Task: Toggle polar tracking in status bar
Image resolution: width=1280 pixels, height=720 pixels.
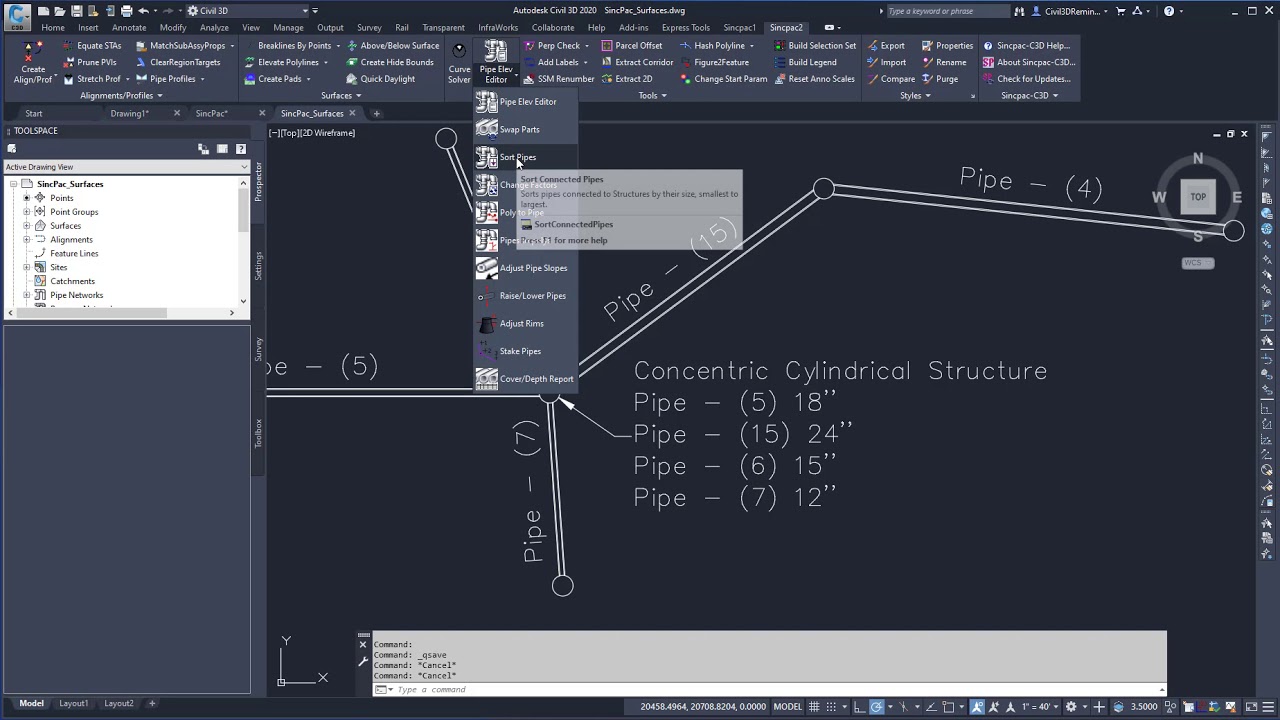Action: click(x=877, y=707)
